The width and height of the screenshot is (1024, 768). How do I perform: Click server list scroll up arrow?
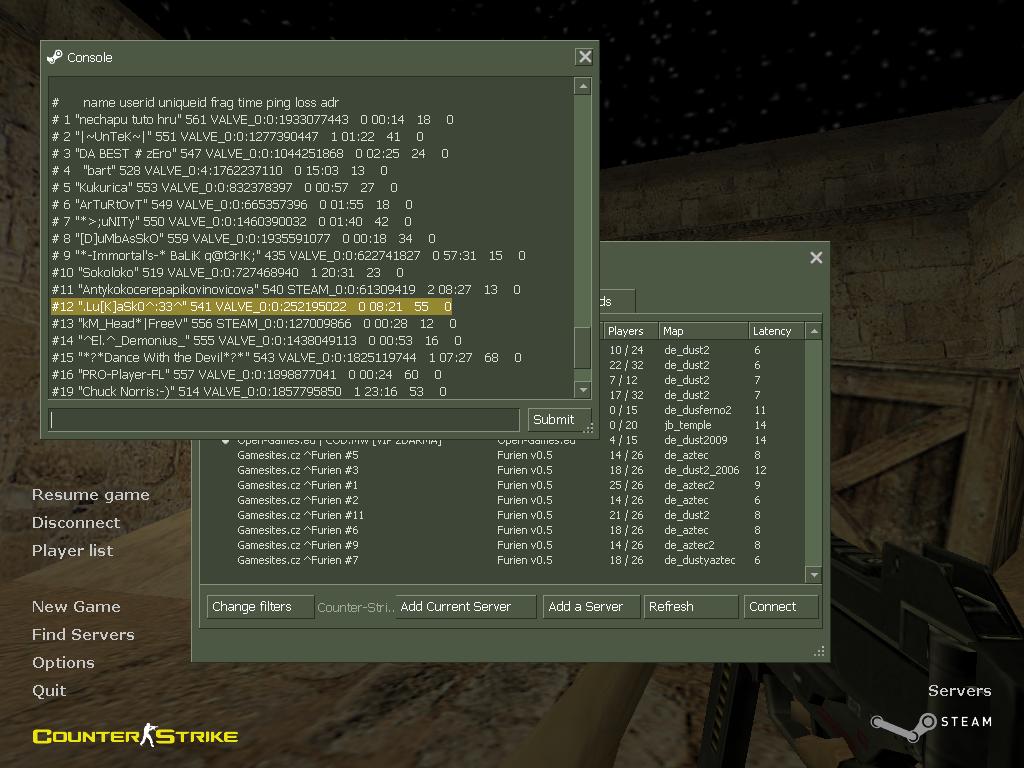point(814,331)
